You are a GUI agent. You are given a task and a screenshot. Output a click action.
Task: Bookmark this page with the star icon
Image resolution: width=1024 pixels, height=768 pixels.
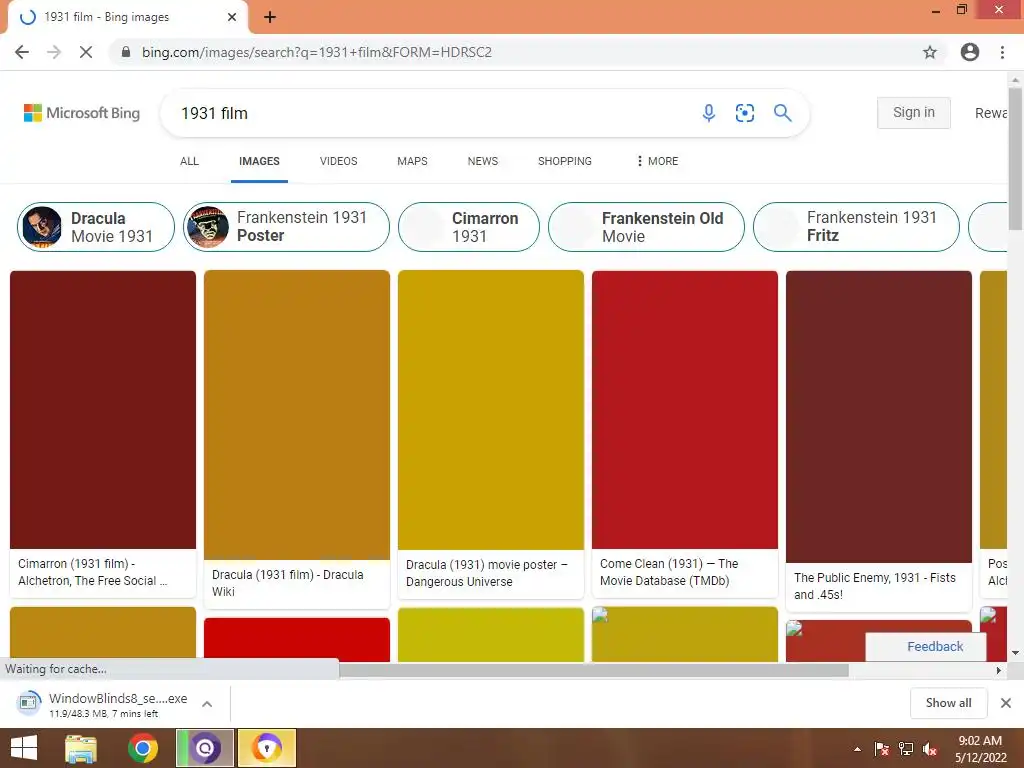coord(929,52)
